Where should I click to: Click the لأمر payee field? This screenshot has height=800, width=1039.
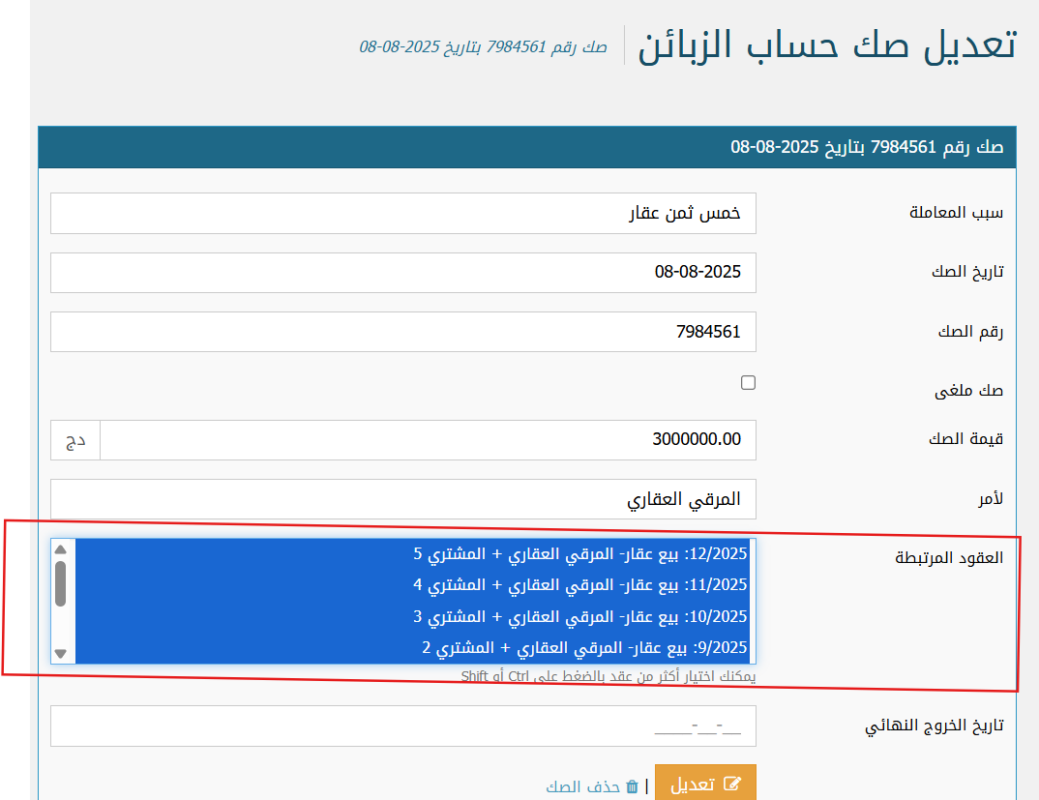tap(403, 499)
